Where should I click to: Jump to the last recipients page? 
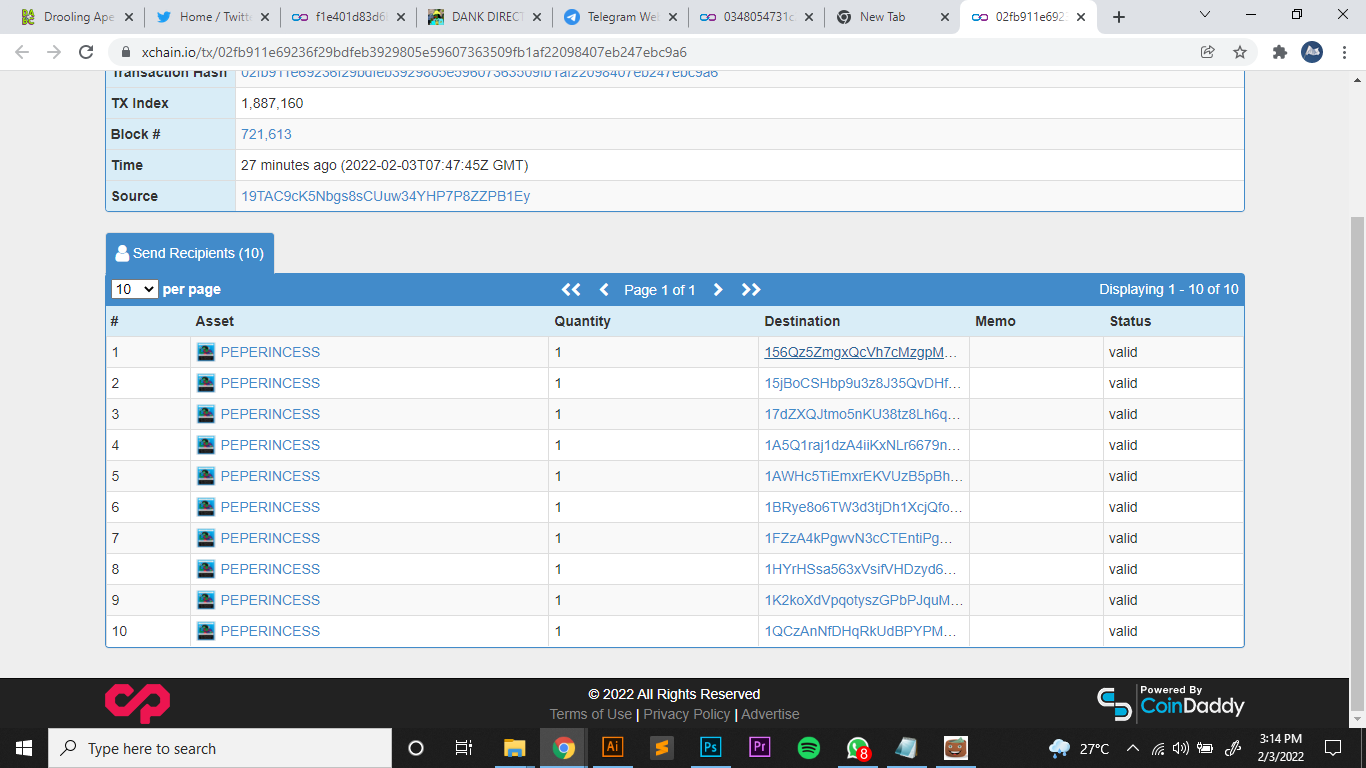(x=751, y=289)
